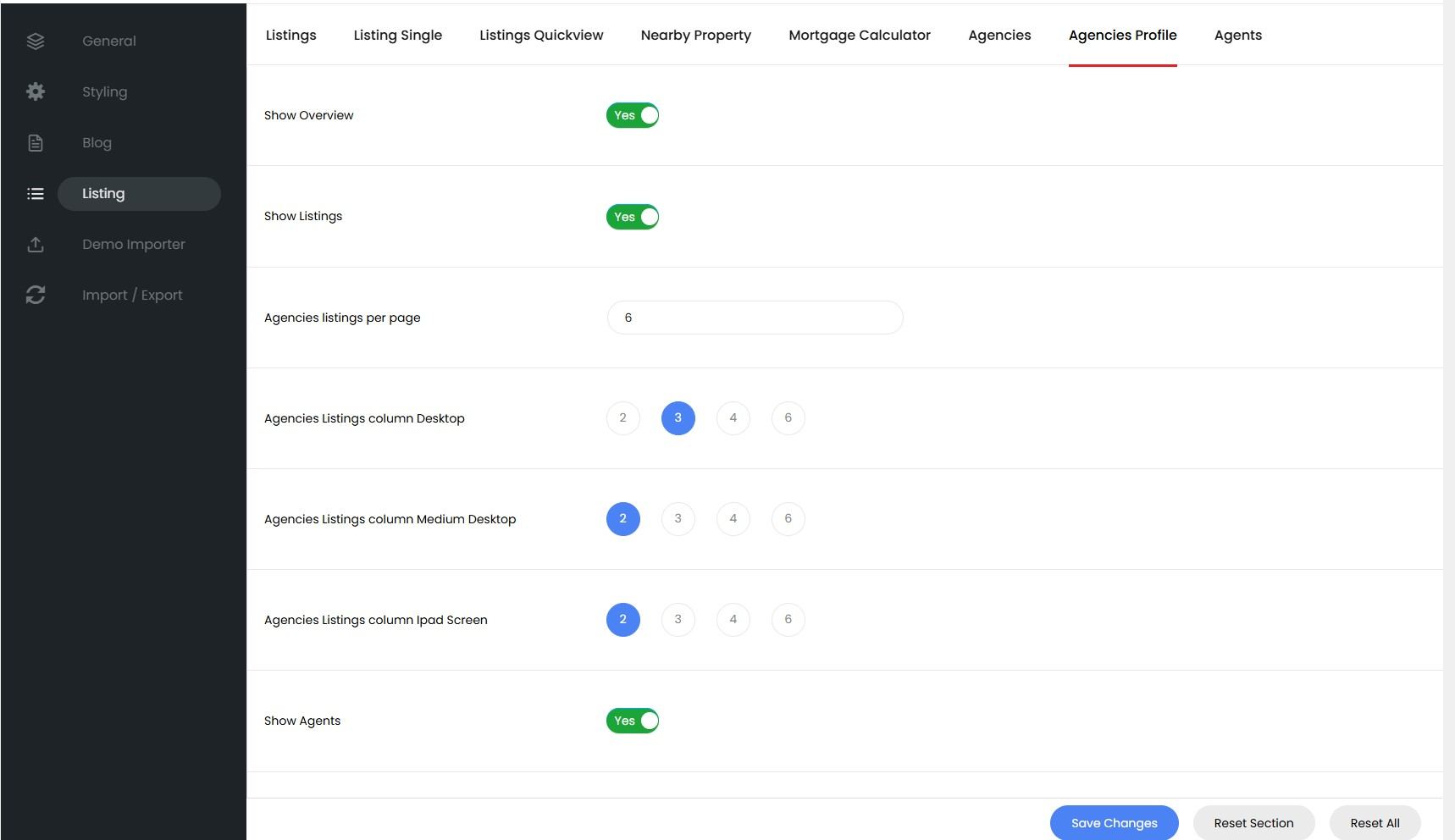The width and height of the screenshot is (1455, 840).
Task: Click the Reset All button
Action: click(1375, 823)
